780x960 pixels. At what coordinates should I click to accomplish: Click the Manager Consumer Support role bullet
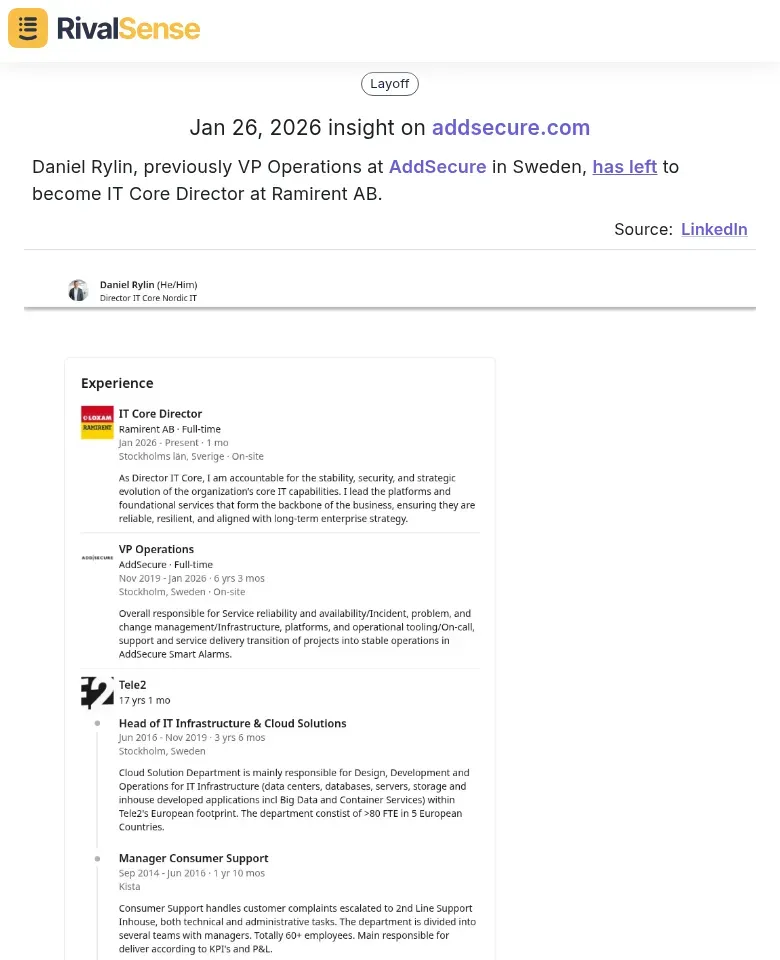pos(97,858)
